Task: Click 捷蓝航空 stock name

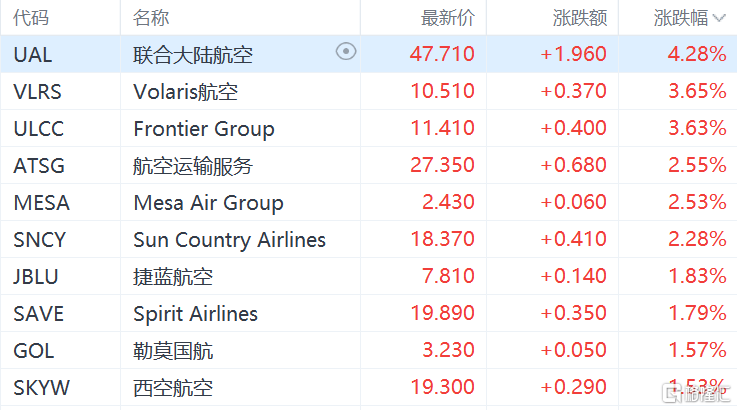Action: [173, 276]
